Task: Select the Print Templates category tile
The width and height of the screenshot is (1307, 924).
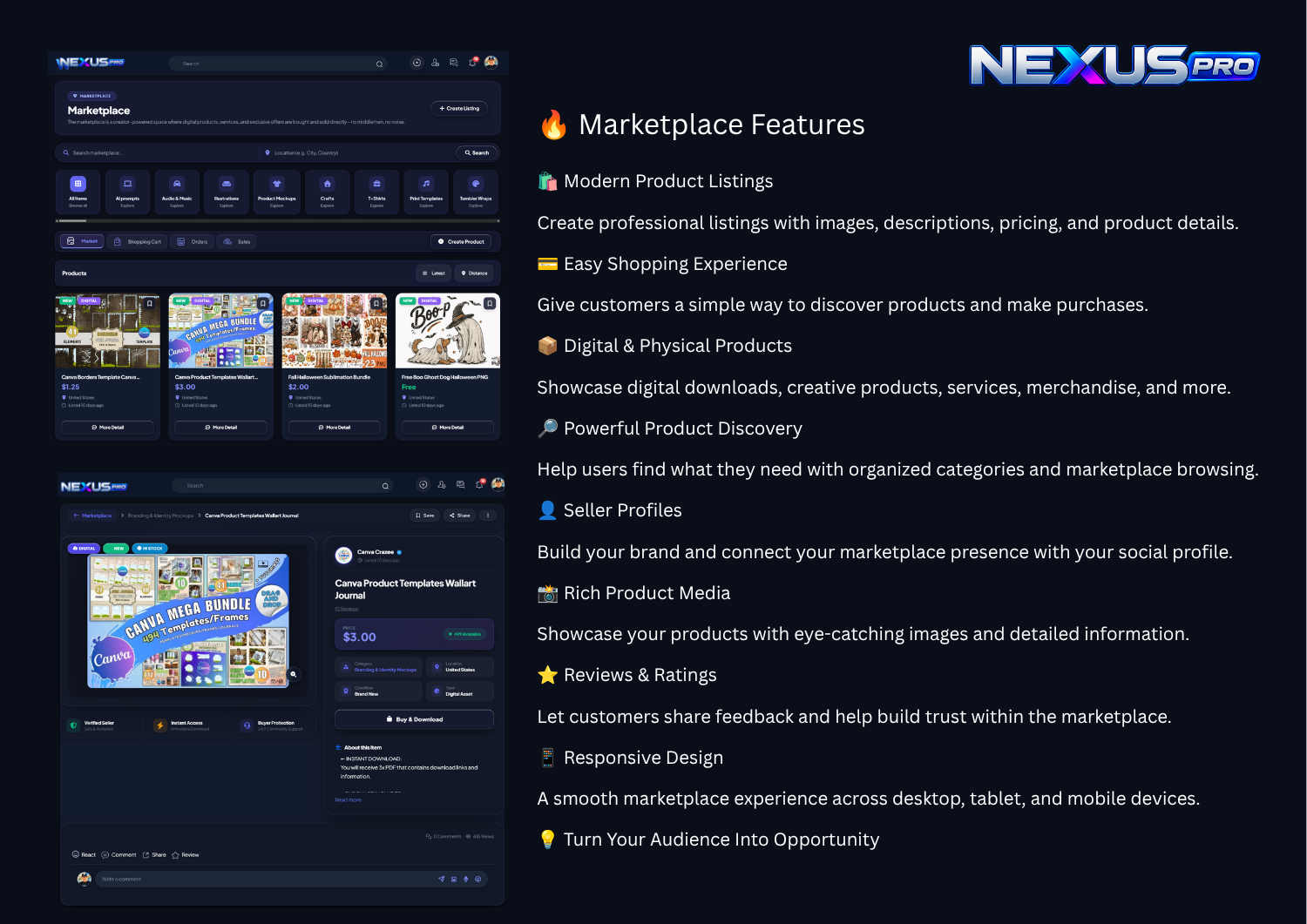Action: click(426, 192)
